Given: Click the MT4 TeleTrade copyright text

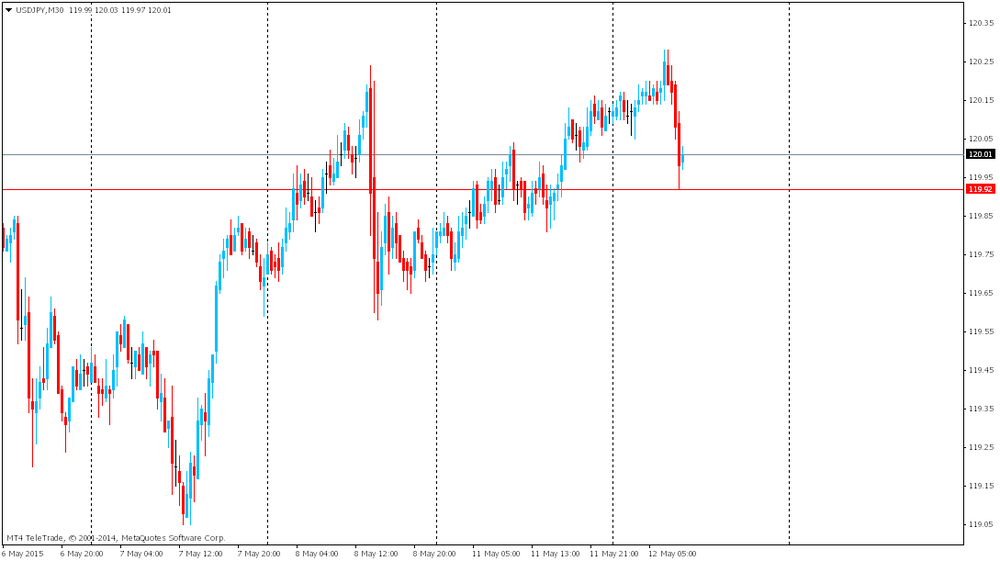Looking at the screenshot, I should (x=115, y=538).
